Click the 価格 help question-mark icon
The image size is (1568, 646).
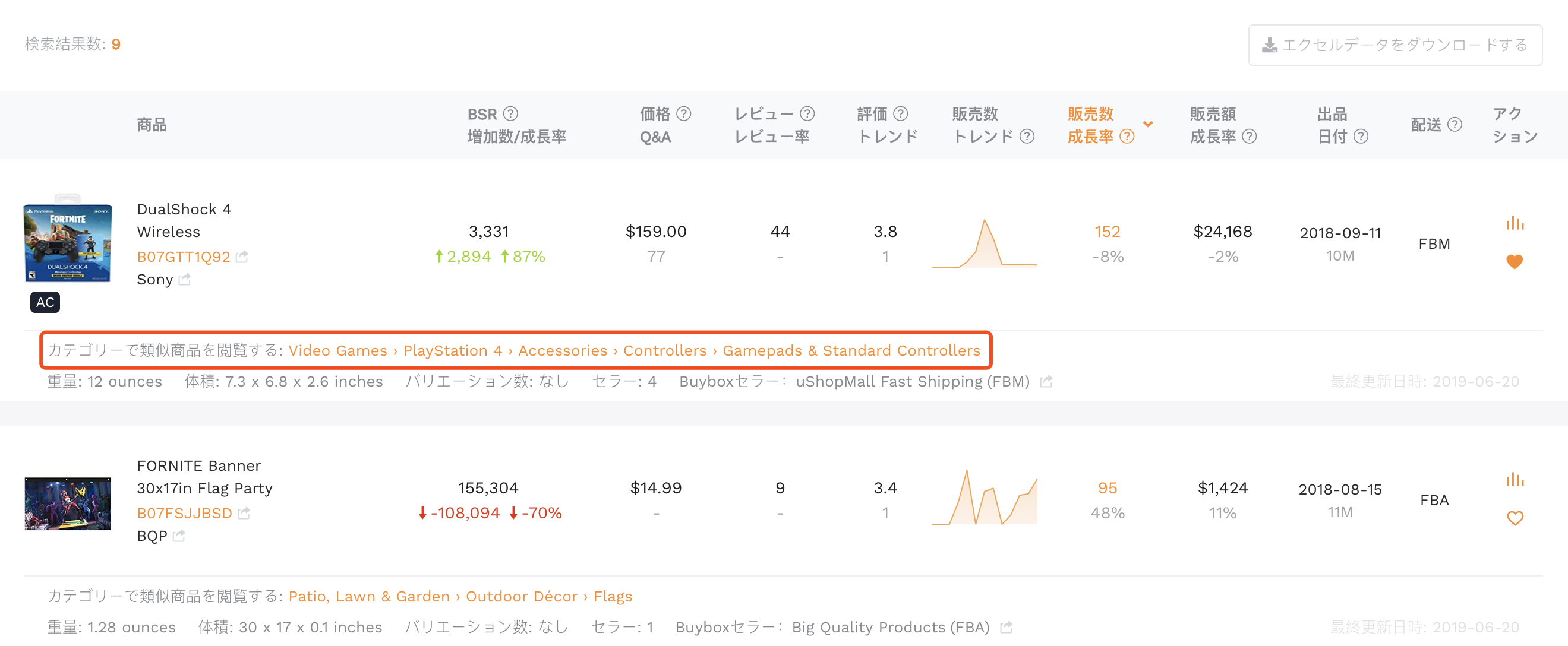(x=683, y=114)
